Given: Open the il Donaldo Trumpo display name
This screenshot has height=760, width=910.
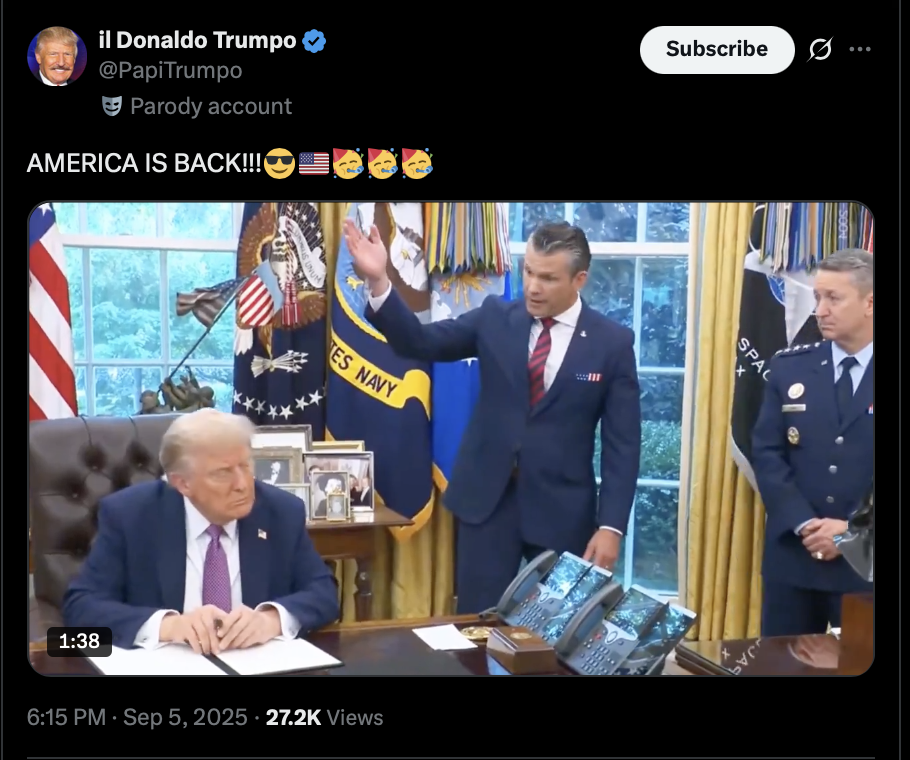Looking at the screenshot, I should pyautogui.click(x=197, y=41).
